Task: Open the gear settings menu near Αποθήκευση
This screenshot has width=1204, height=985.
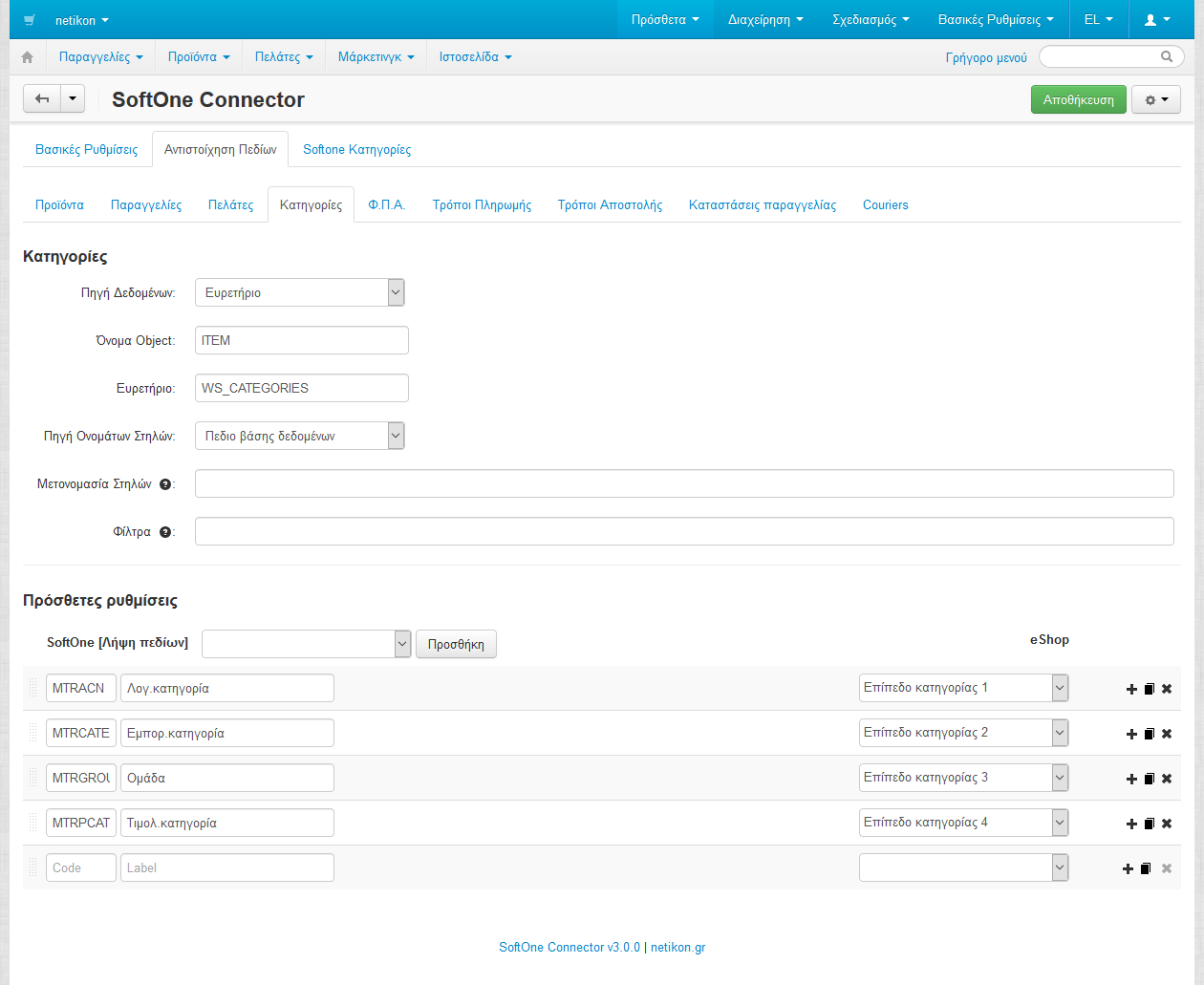Action: [1155, 100]
